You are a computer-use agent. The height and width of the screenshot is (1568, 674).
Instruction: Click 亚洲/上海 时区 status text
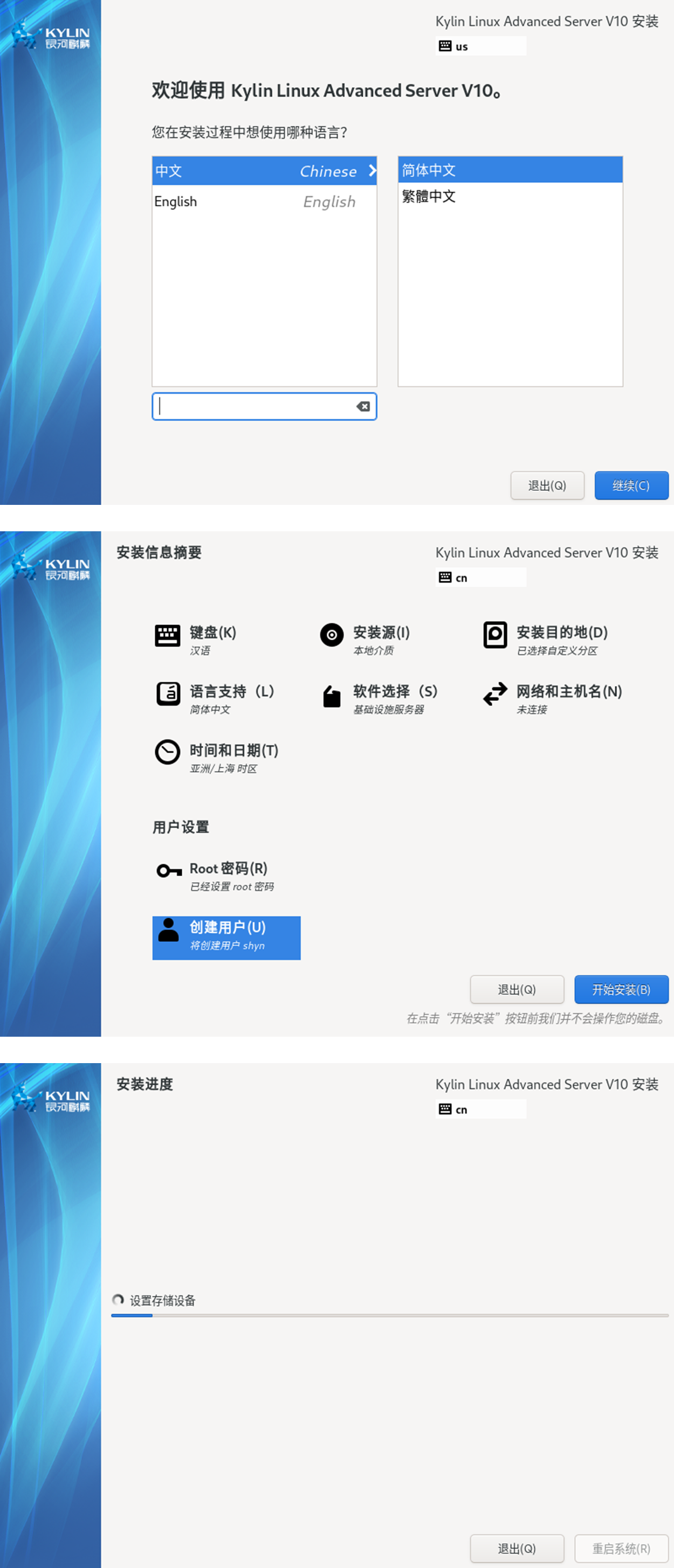(x=223, y=768)
